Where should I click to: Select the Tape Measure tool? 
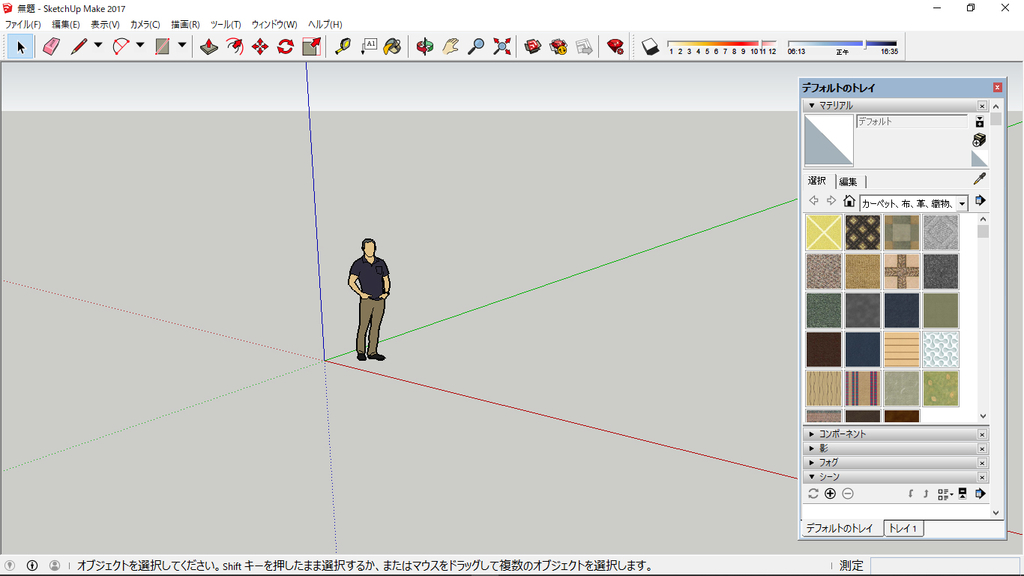coord(343,47)
